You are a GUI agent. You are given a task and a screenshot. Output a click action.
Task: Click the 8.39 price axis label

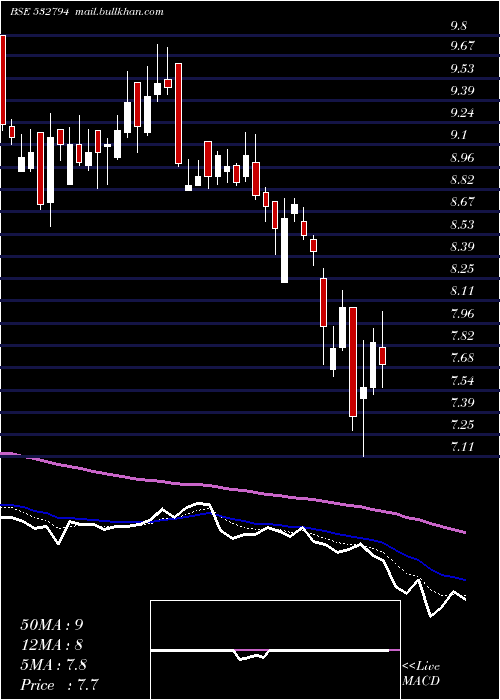(462, 246)
